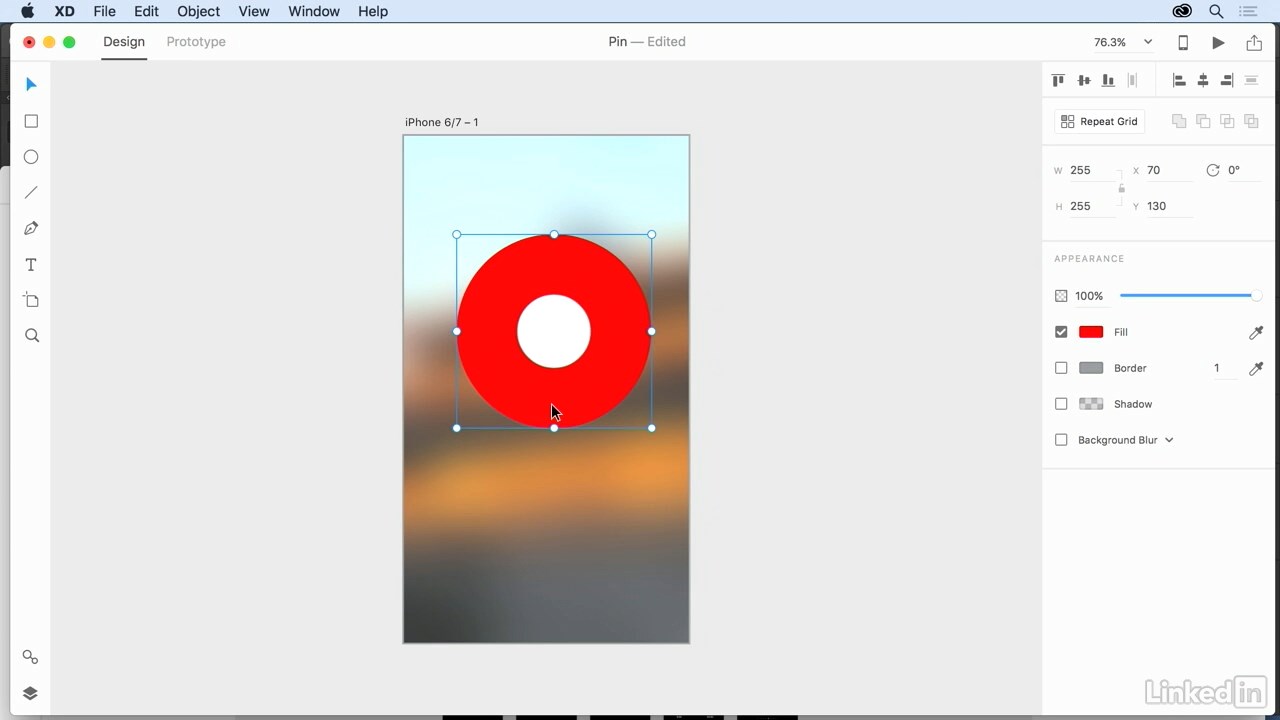The height and width of the screenshot is (720, 1280).
Task: Open the device preview icon
Action: tap(1183, 42)
